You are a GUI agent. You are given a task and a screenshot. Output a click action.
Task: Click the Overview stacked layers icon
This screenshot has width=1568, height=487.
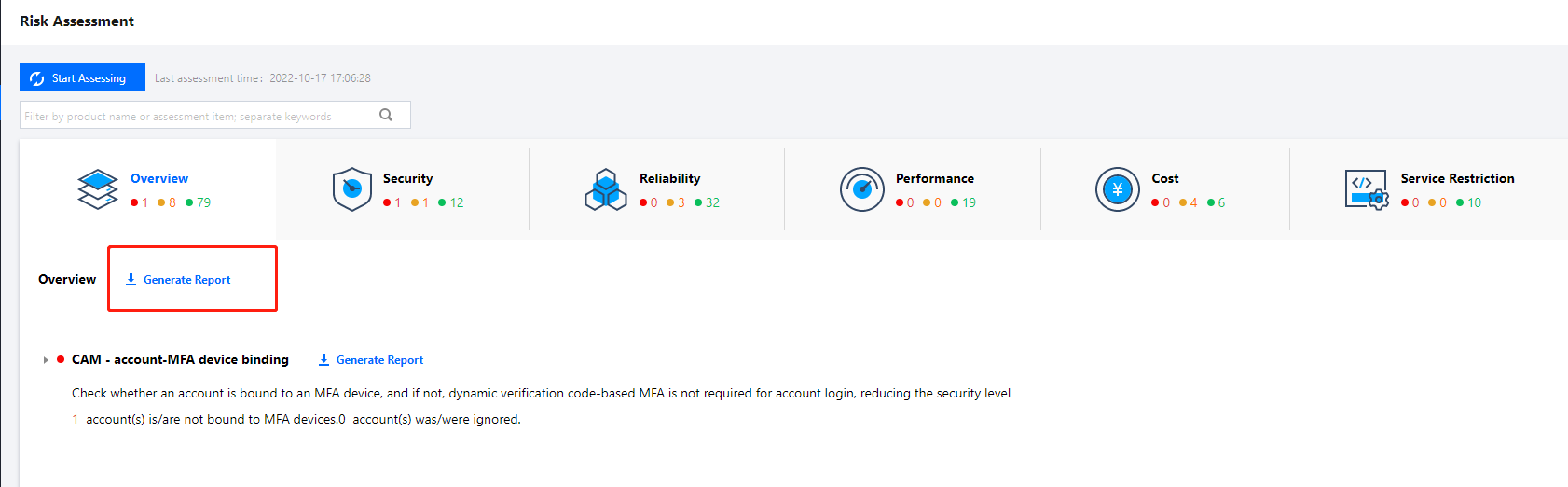(x=97, y=189)
